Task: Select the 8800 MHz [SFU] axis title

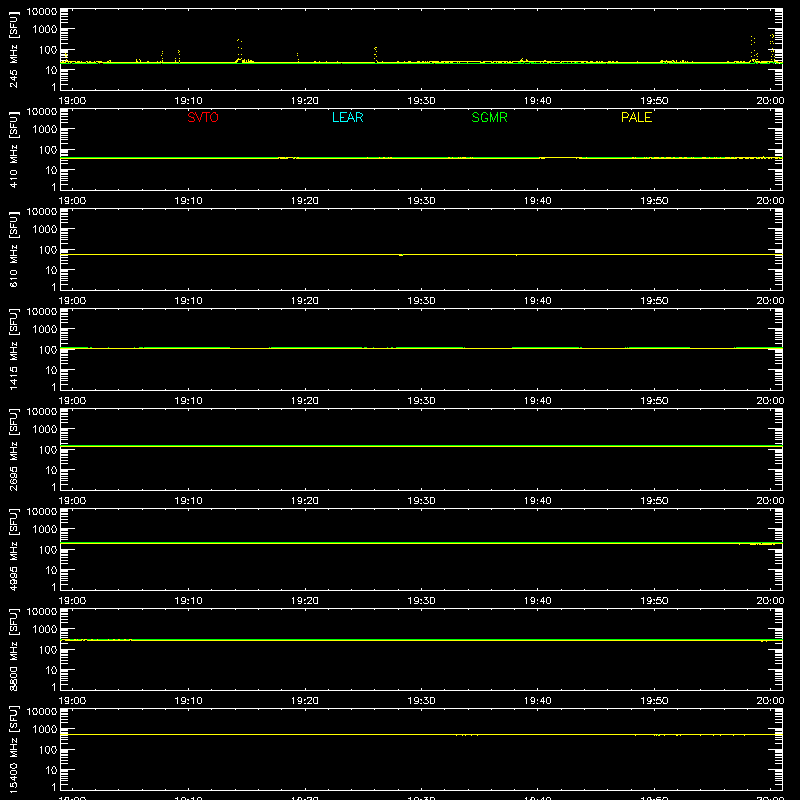Action: click(x=13, y=649)
